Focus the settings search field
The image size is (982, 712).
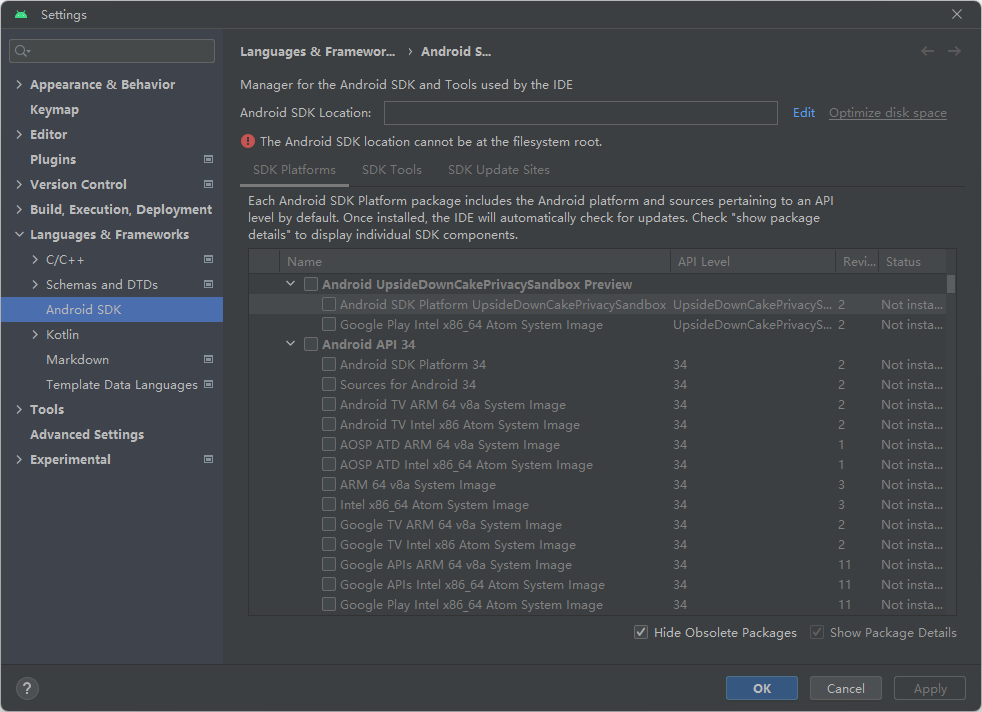coord(112,51)
